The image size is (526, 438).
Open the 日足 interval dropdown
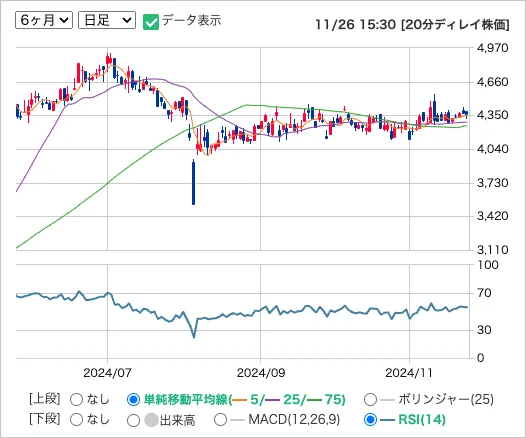tap(107, 20)
